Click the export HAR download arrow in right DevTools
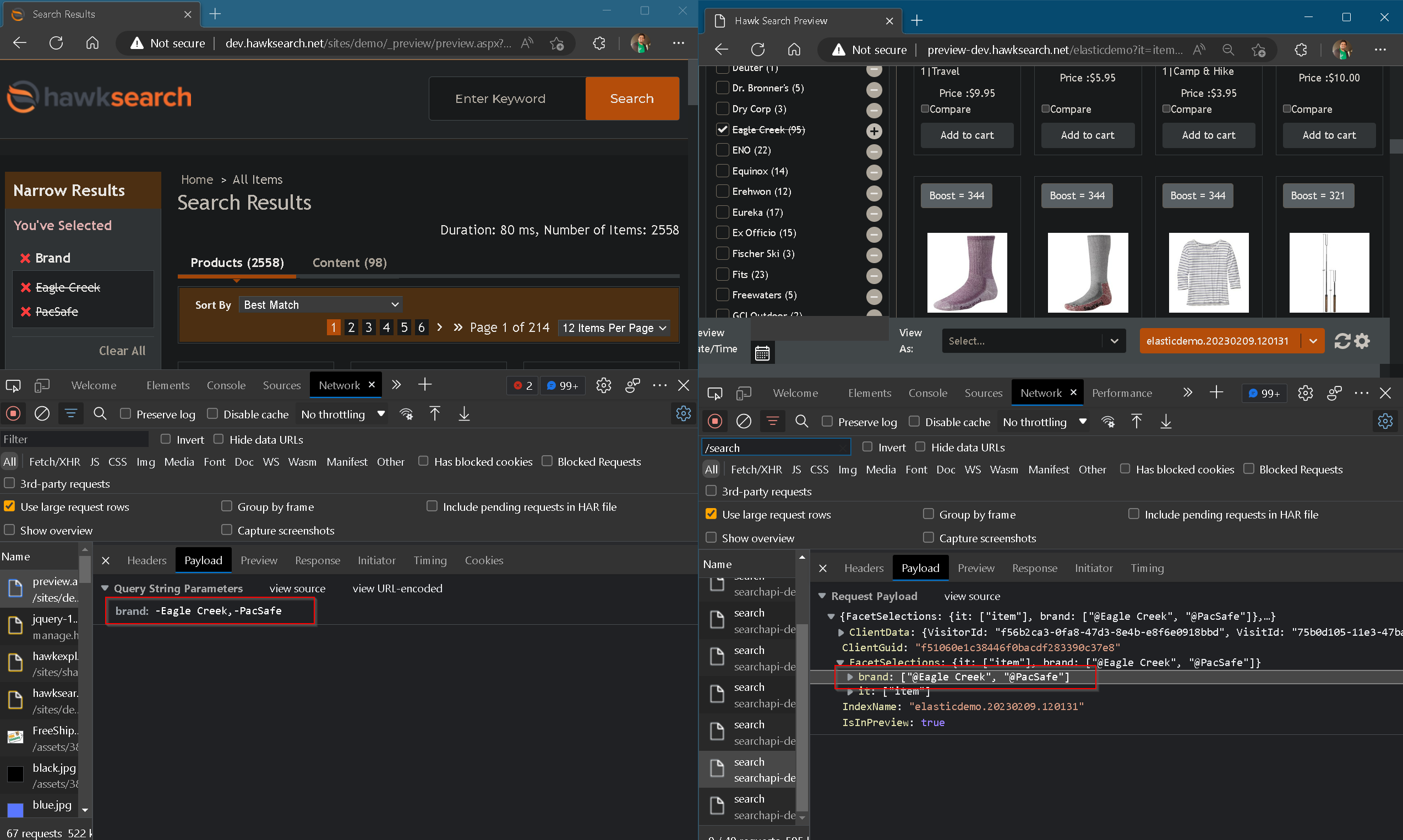This screenshot has height=840, width=1403. (1165, 422)
